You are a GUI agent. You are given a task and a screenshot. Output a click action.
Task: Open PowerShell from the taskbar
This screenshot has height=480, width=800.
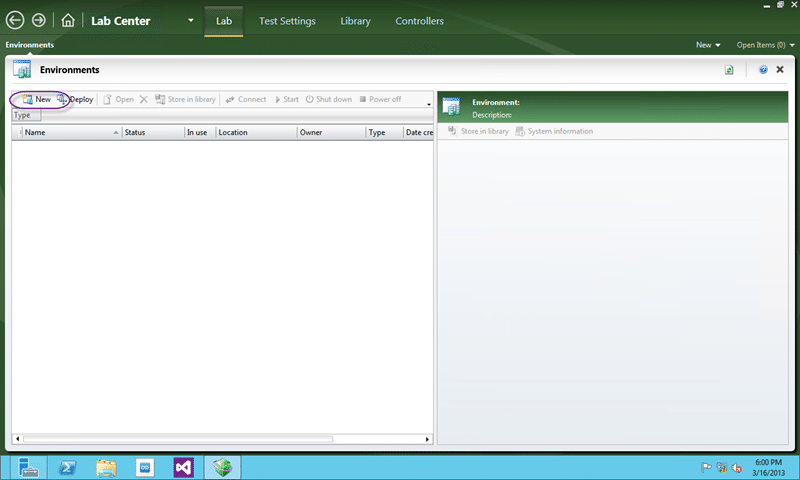(67, 468)
